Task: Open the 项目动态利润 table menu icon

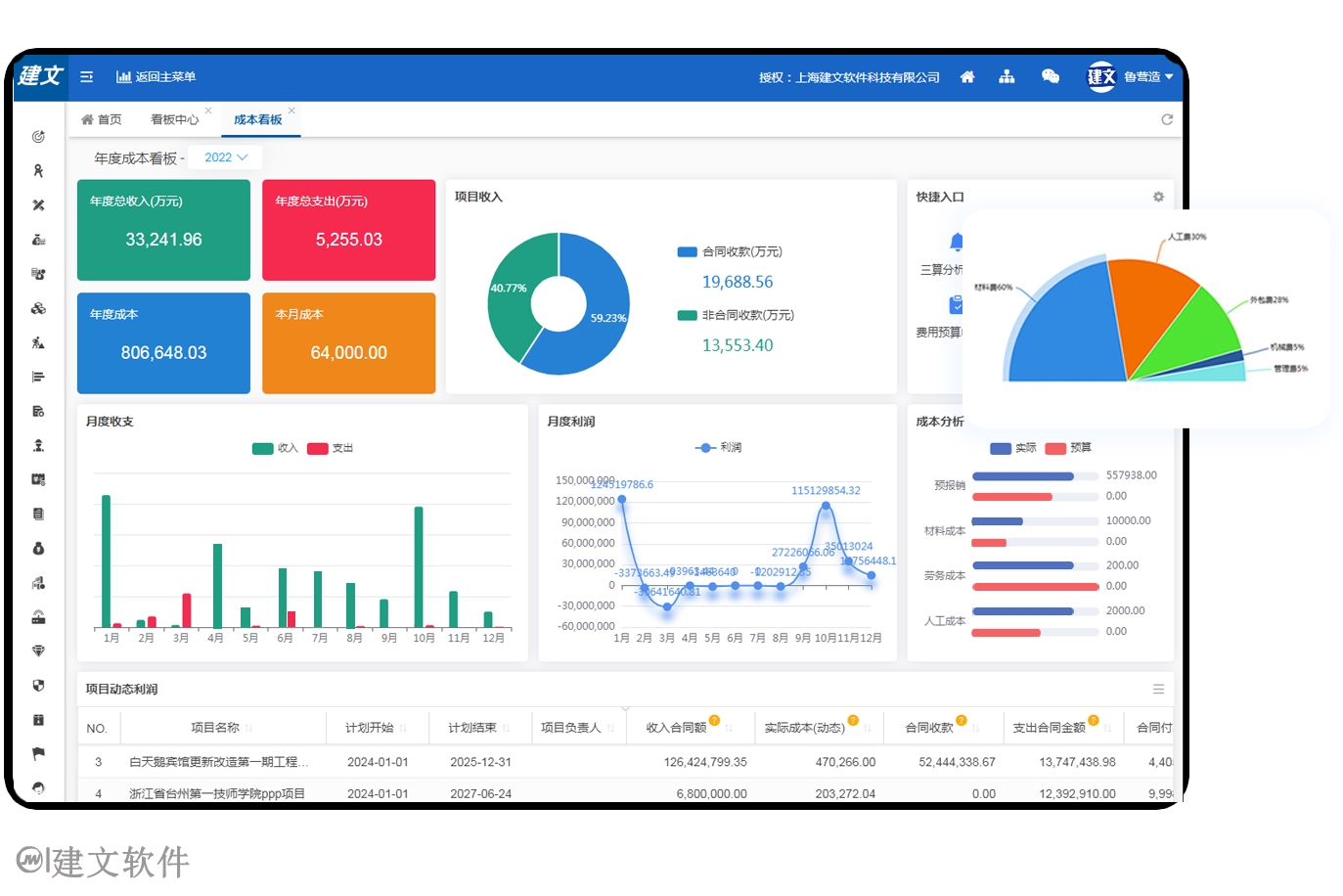Action: [x=1158, y=689]
